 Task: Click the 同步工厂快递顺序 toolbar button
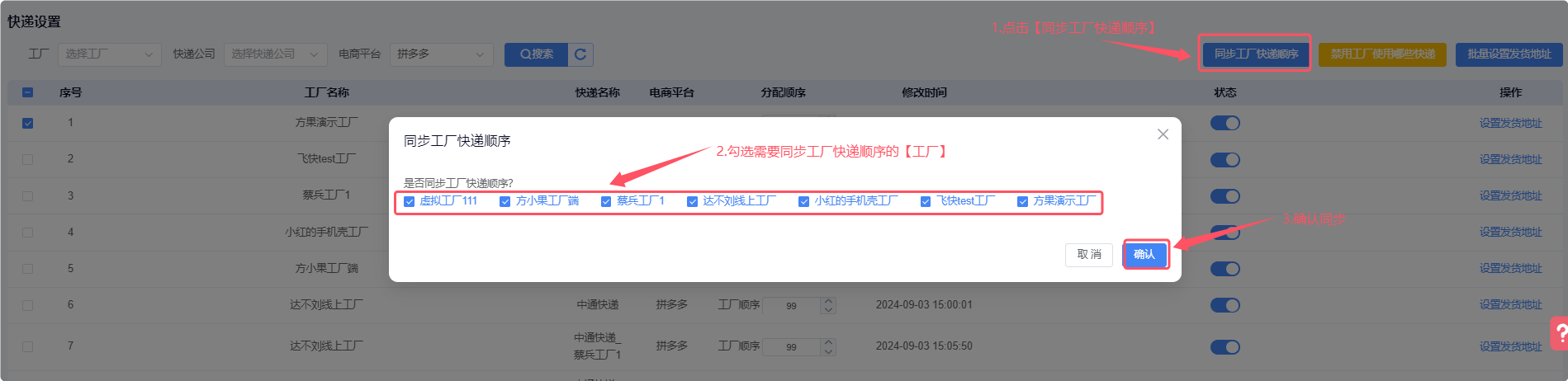click(1256, 54)
